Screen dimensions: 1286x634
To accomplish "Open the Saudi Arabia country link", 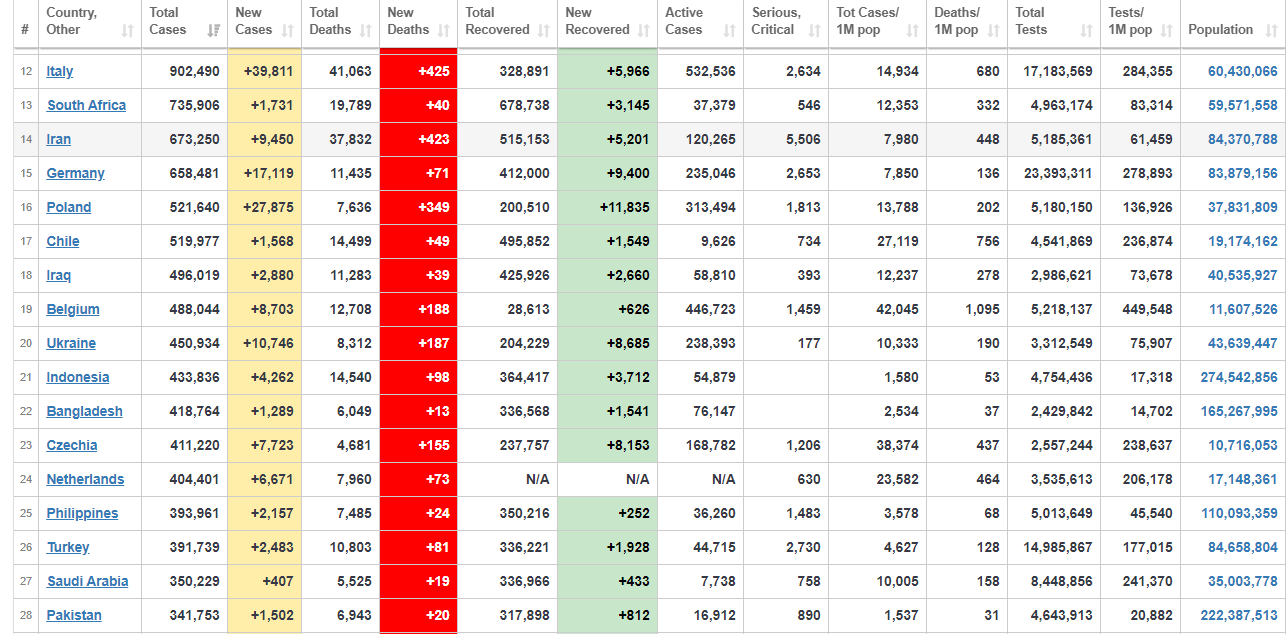I will pos(87,581).
